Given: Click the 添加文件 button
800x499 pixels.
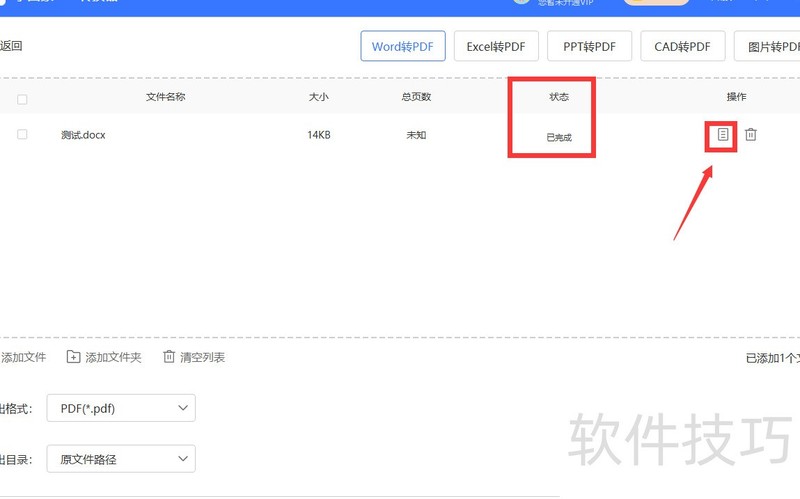Looking at the screenshot, I should 23,357.
